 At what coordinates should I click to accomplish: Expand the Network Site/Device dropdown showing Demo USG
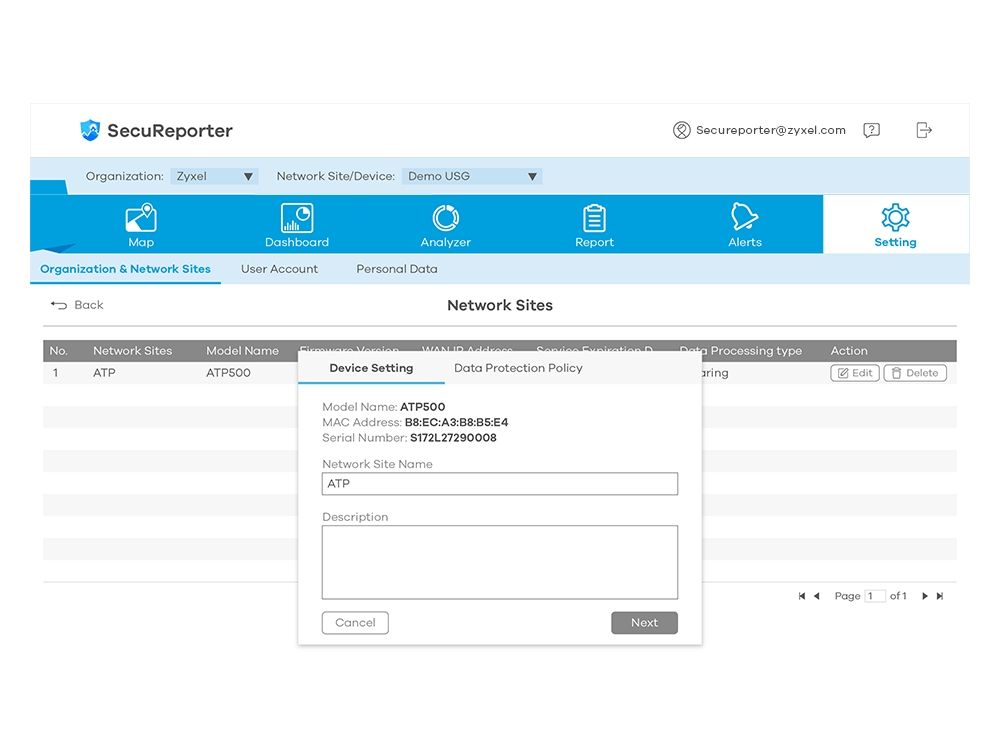472,176
